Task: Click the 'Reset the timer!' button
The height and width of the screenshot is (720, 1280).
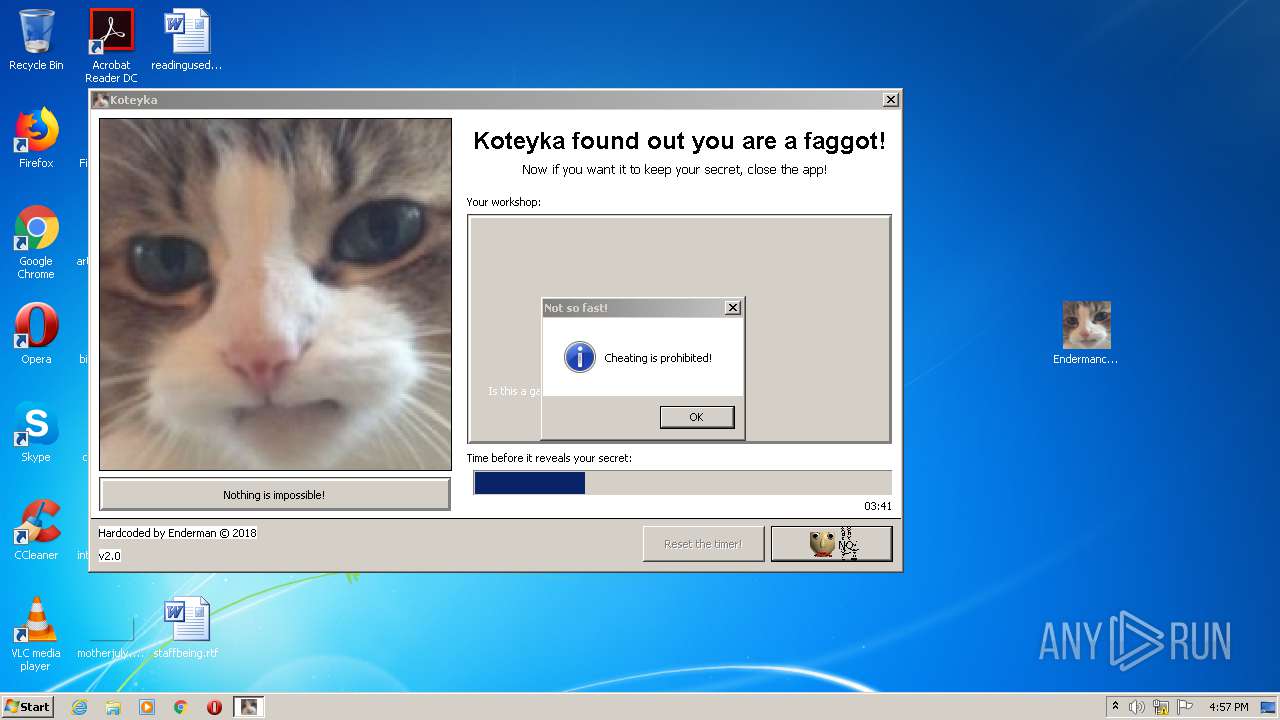Action: 703,544
